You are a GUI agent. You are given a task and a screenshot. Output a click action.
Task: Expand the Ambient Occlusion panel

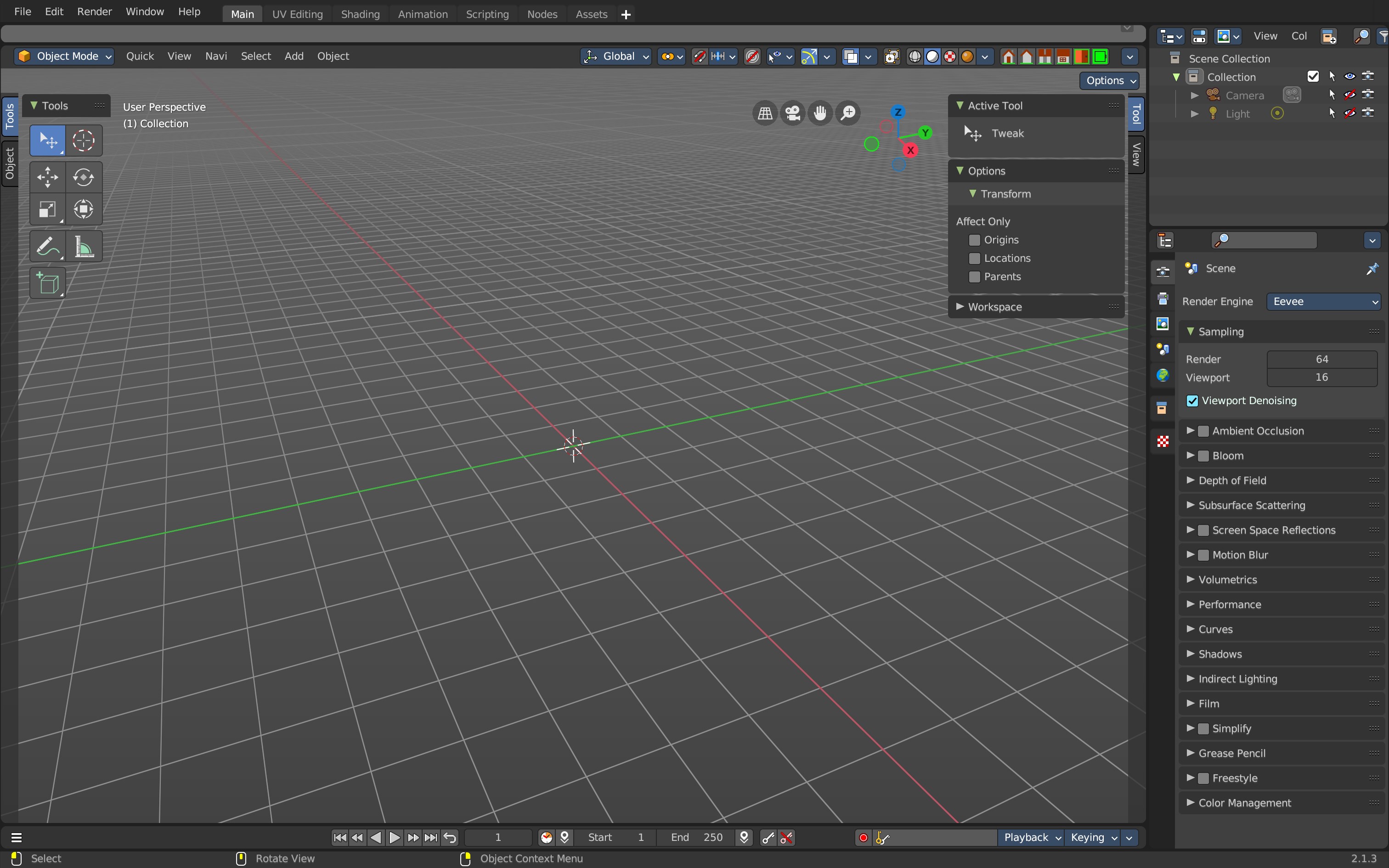[1190, 431]
